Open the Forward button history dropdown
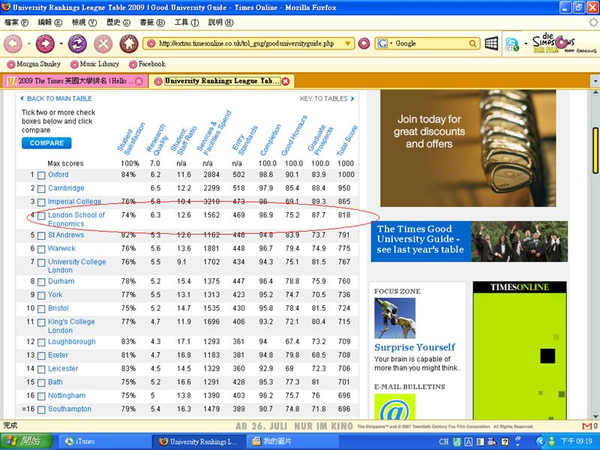This screenshot has height=450, width=600. (x=61, y=44)
